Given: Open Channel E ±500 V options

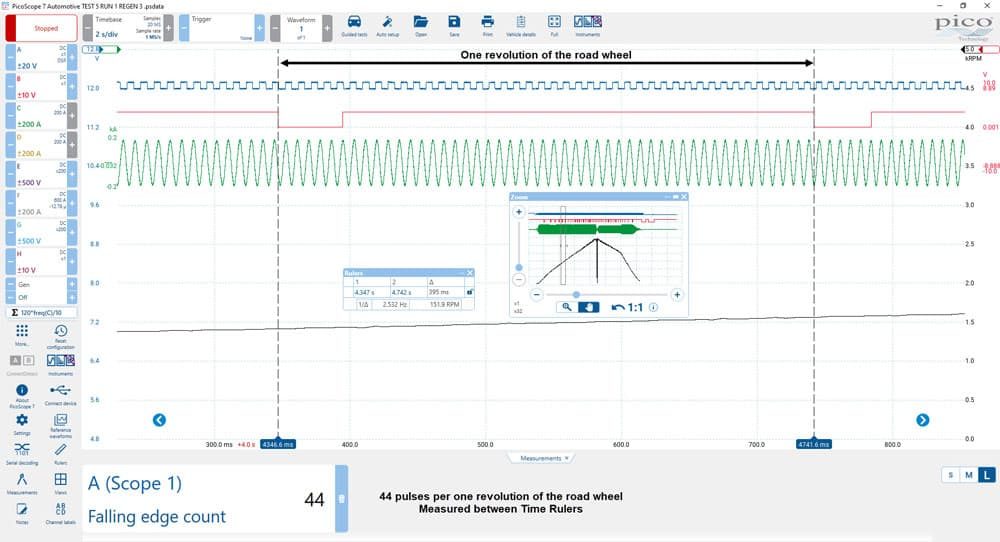Looking at the screenshot, I should (41, 174).
